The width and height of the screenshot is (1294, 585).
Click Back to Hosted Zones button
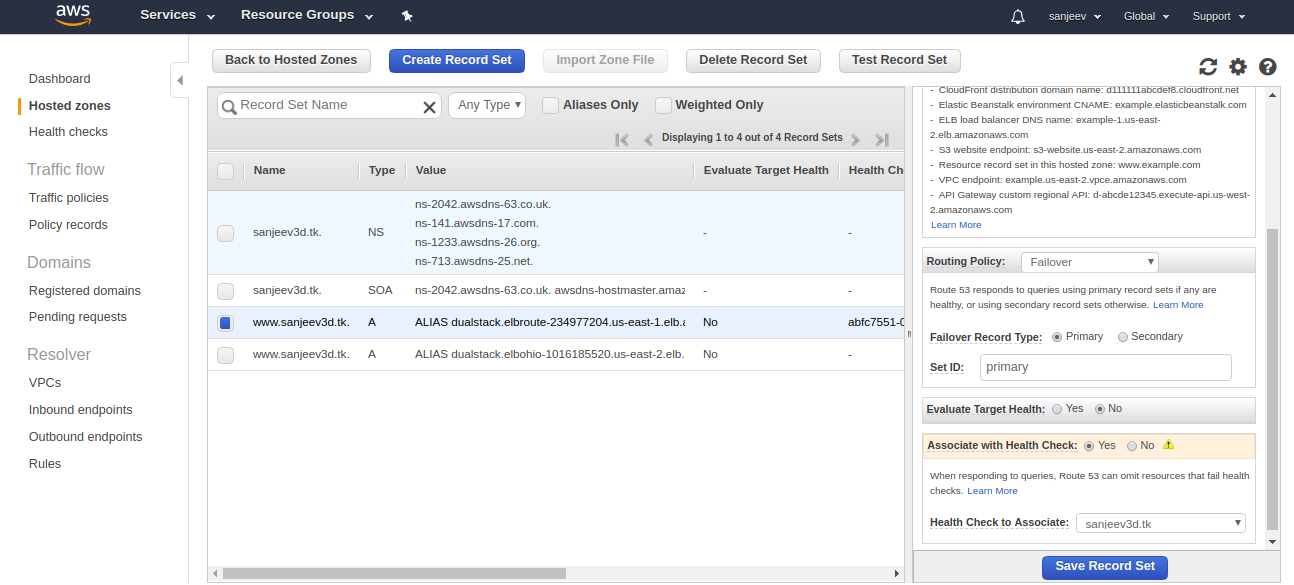pos(291,60)
